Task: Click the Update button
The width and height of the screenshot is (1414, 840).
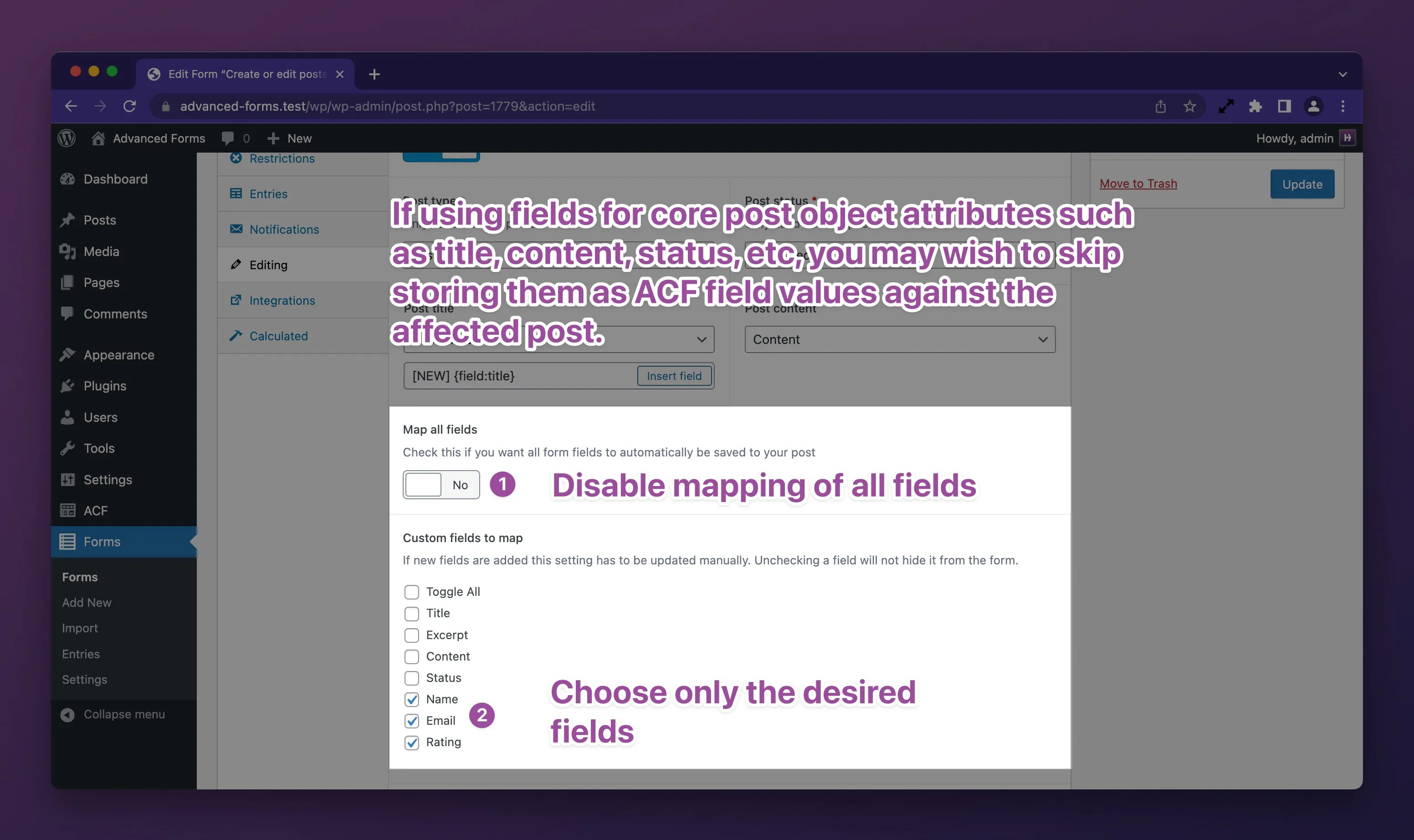Action: pyautogui.click(x=1302, y=184)
